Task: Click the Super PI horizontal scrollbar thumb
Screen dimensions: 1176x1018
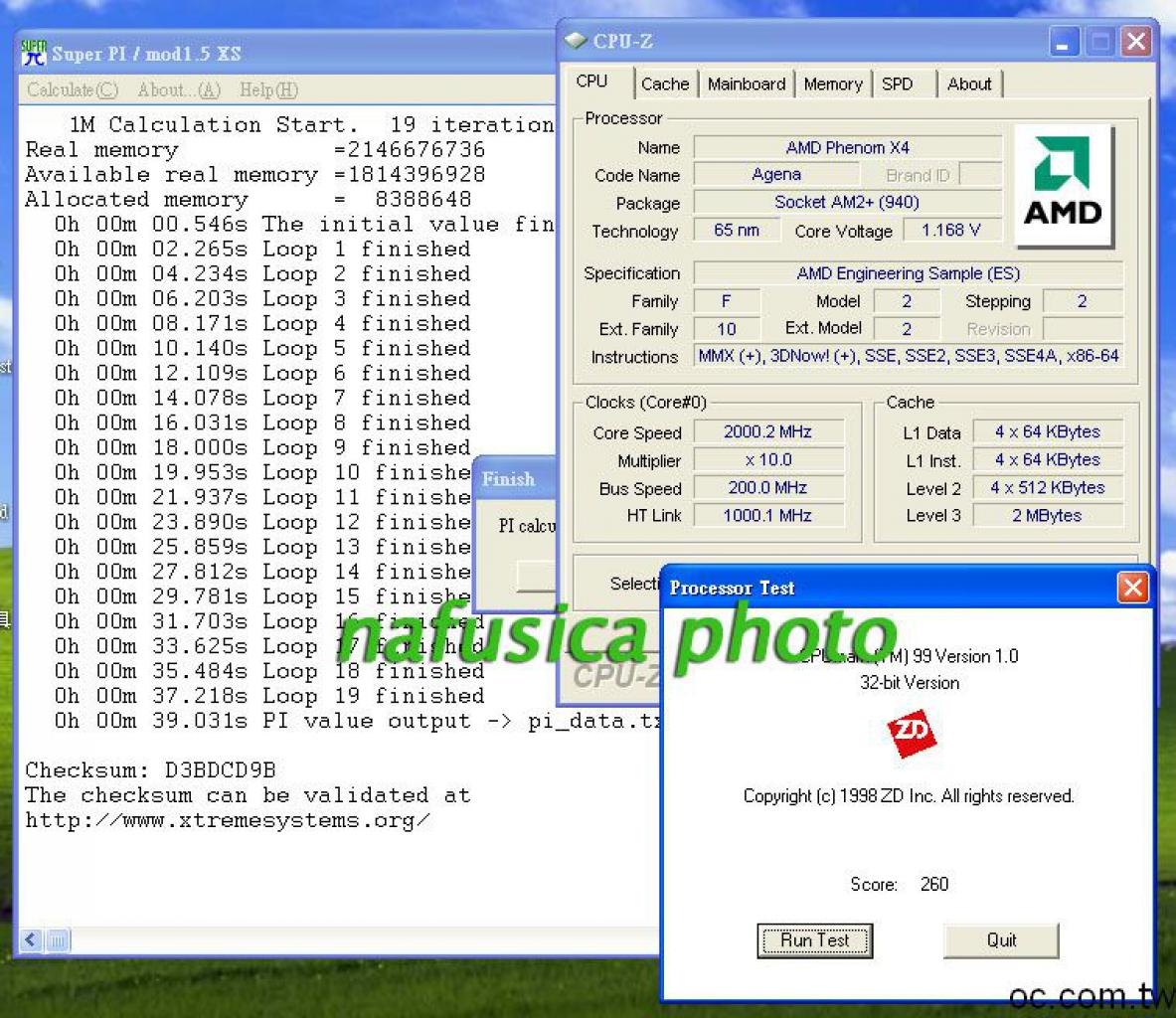Action: point(58,939)
